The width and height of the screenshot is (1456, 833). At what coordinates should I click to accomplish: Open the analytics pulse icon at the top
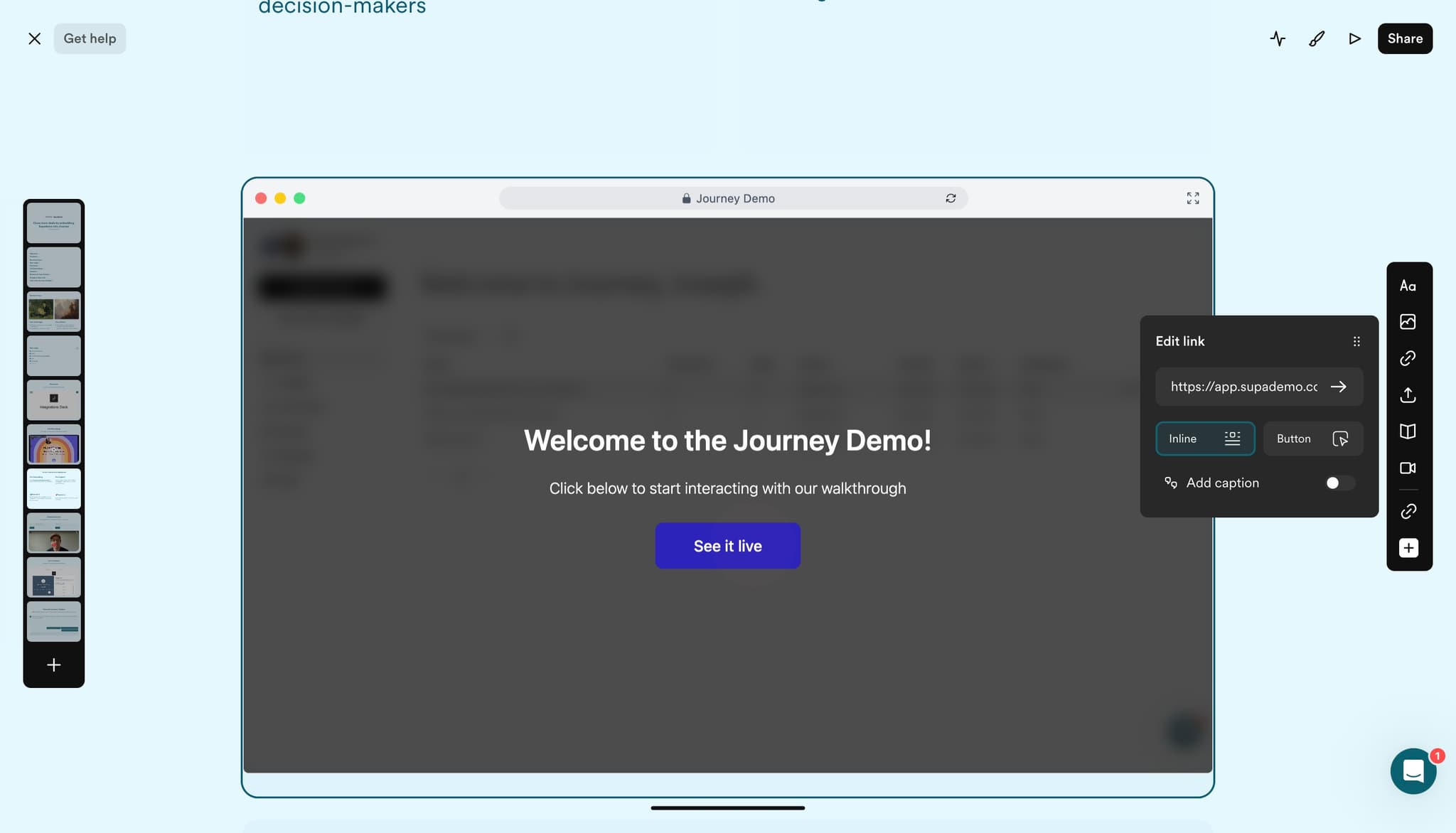[1278, 38]
